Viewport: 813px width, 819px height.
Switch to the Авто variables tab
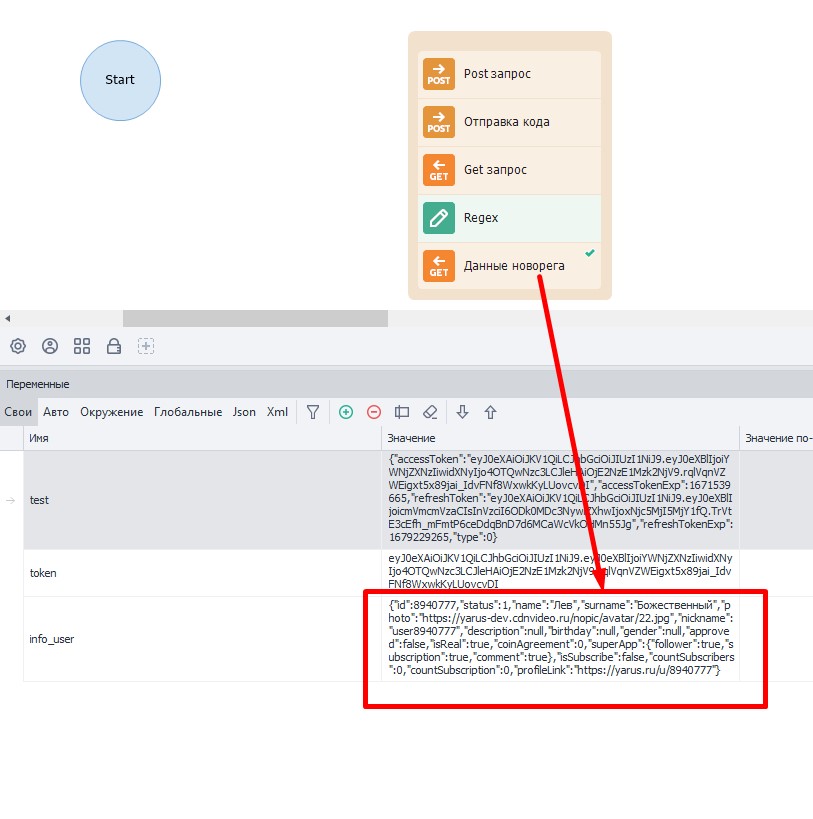pyautogui.click(x=56, y=412)
